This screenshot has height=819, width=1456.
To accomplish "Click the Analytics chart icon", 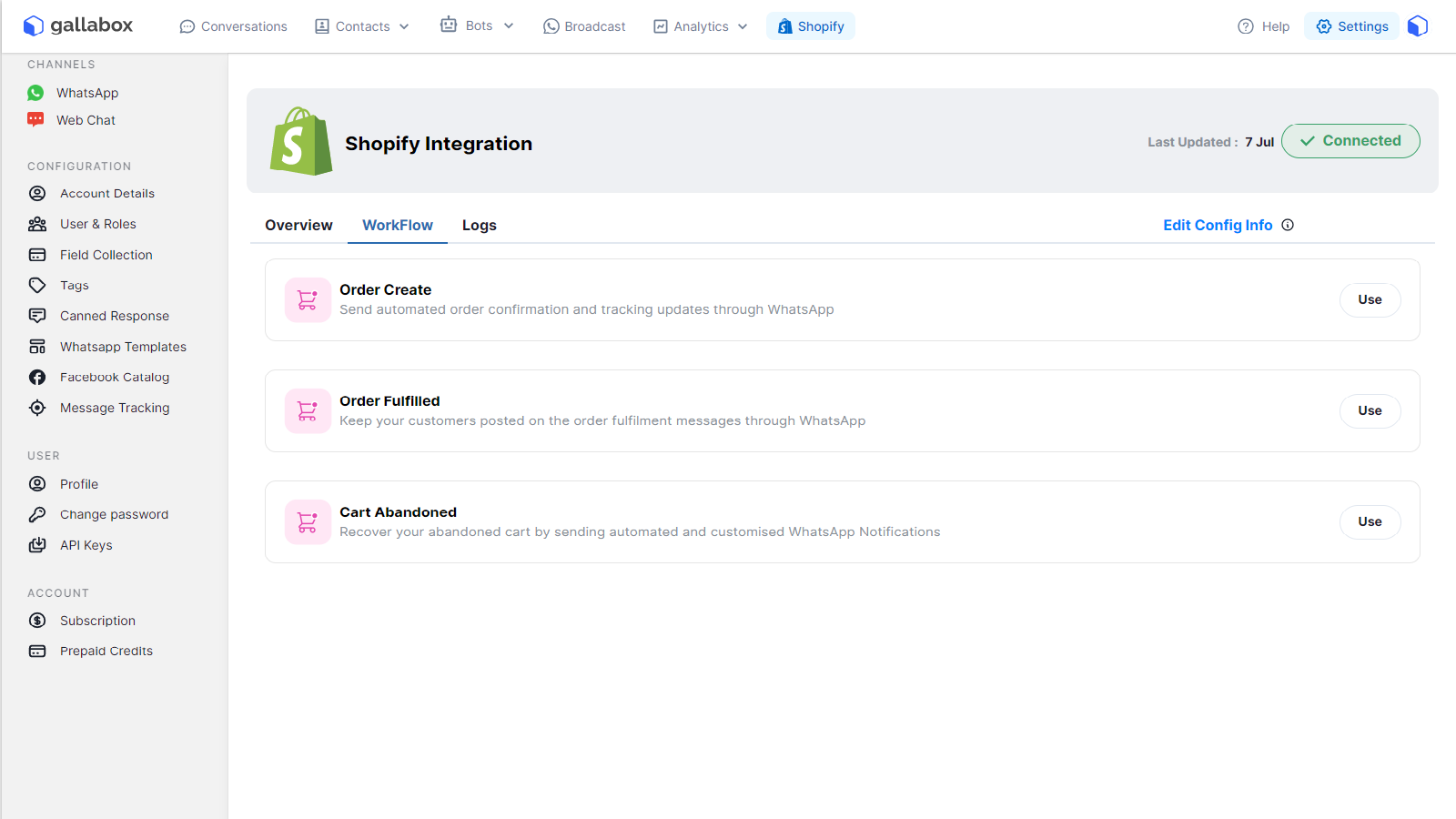I will click(x=661, y=26).
